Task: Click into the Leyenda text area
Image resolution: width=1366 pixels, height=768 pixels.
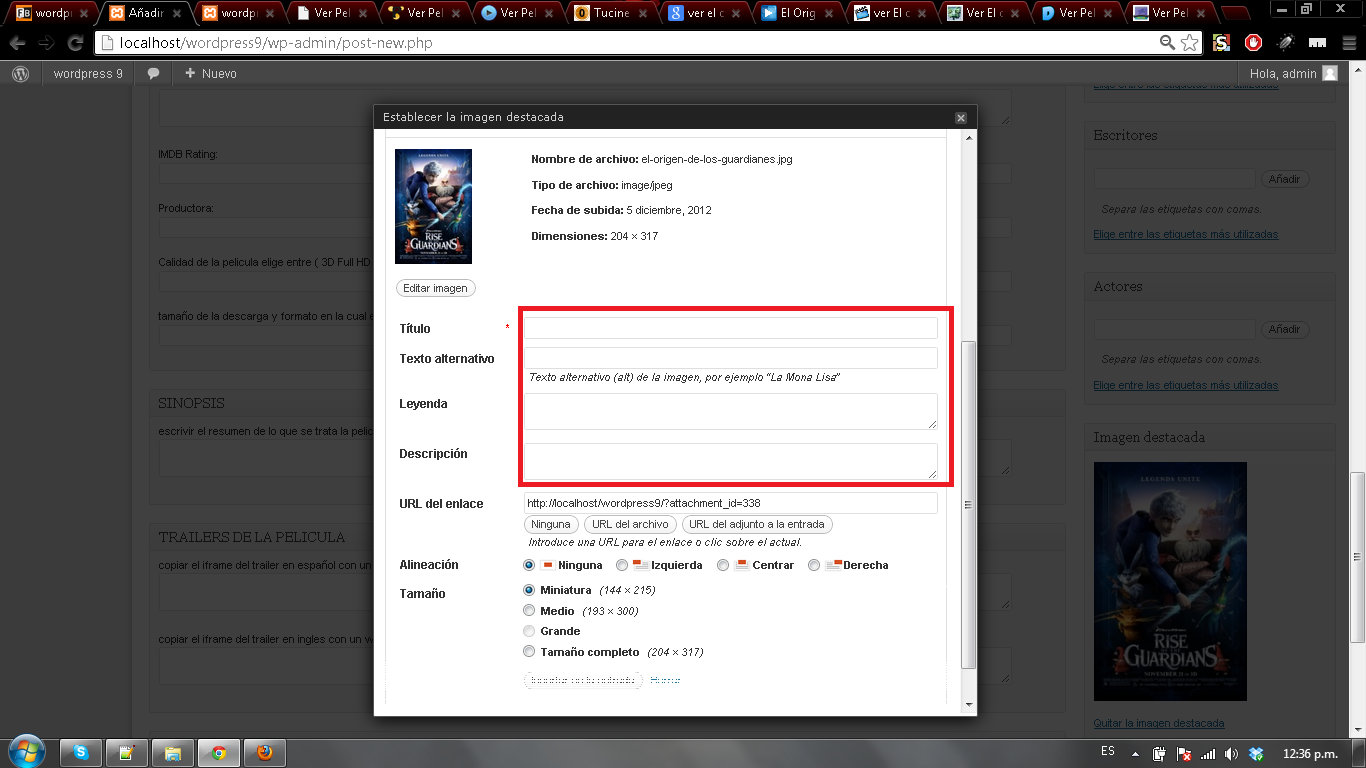Action: pyautogui.click(x=731, y=411)
